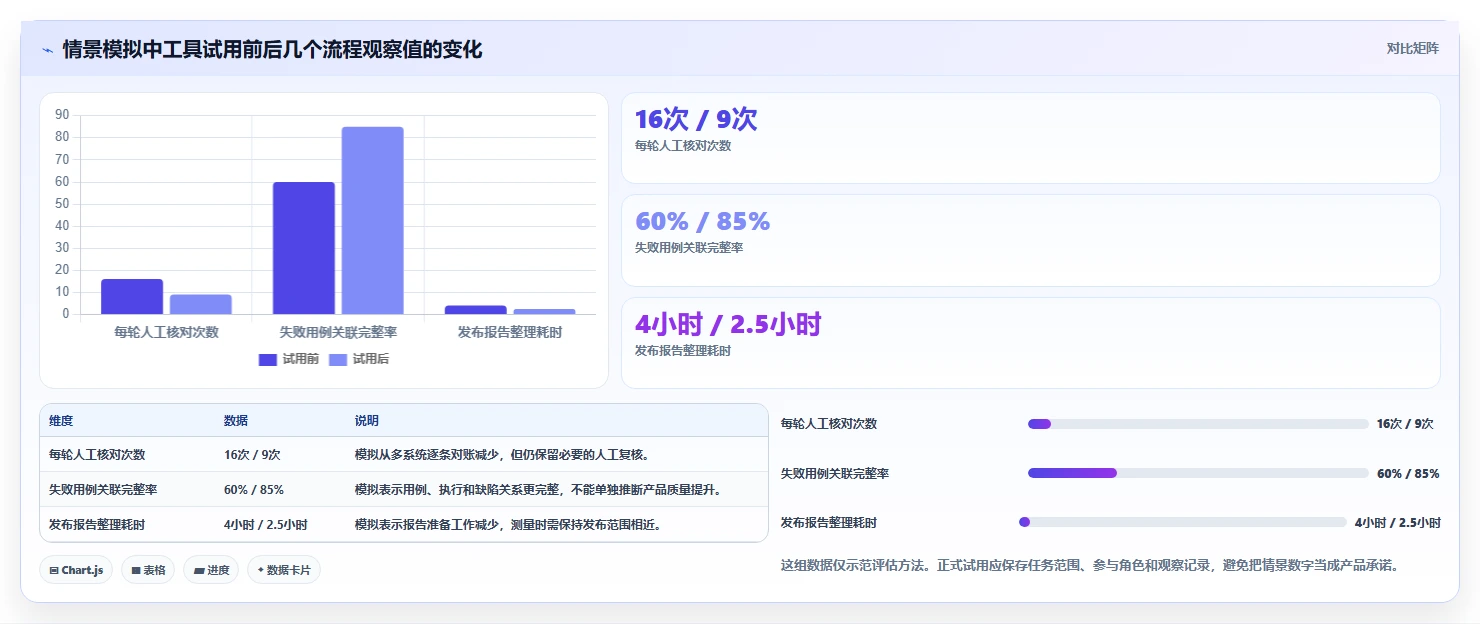This screenshot has width=1480, height=624.
Task: Click the description starting 模拟表示用例、执行和缺陷关系
Action: click(538, 490)
